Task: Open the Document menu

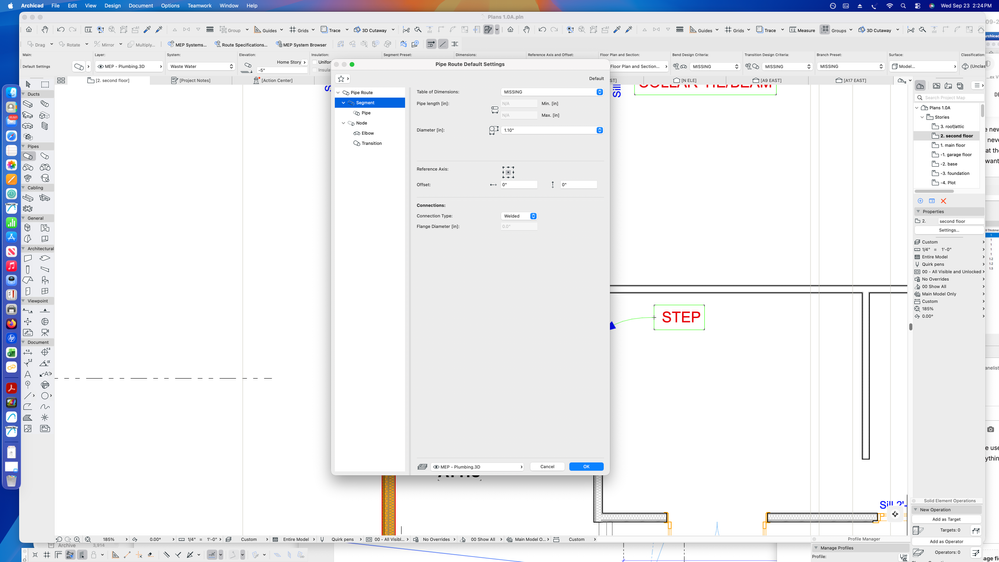Action: pos(141,5)
